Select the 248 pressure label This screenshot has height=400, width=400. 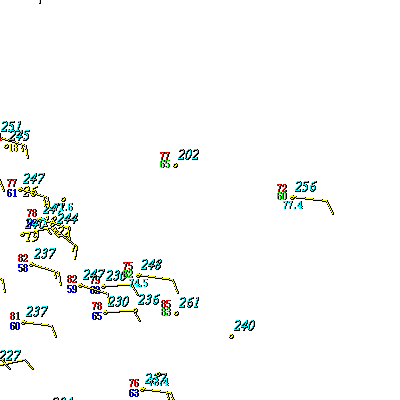(152, 265)
